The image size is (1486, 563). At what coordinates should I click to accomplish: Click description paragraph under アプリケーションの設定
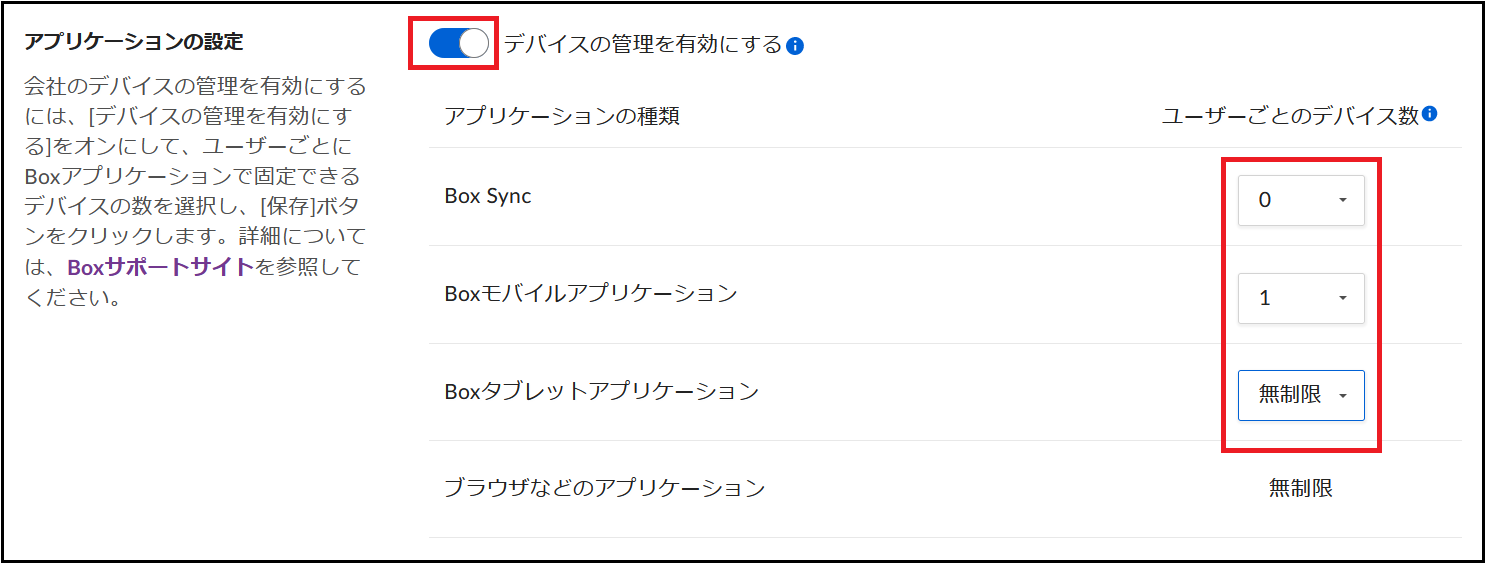coord(195,192)
